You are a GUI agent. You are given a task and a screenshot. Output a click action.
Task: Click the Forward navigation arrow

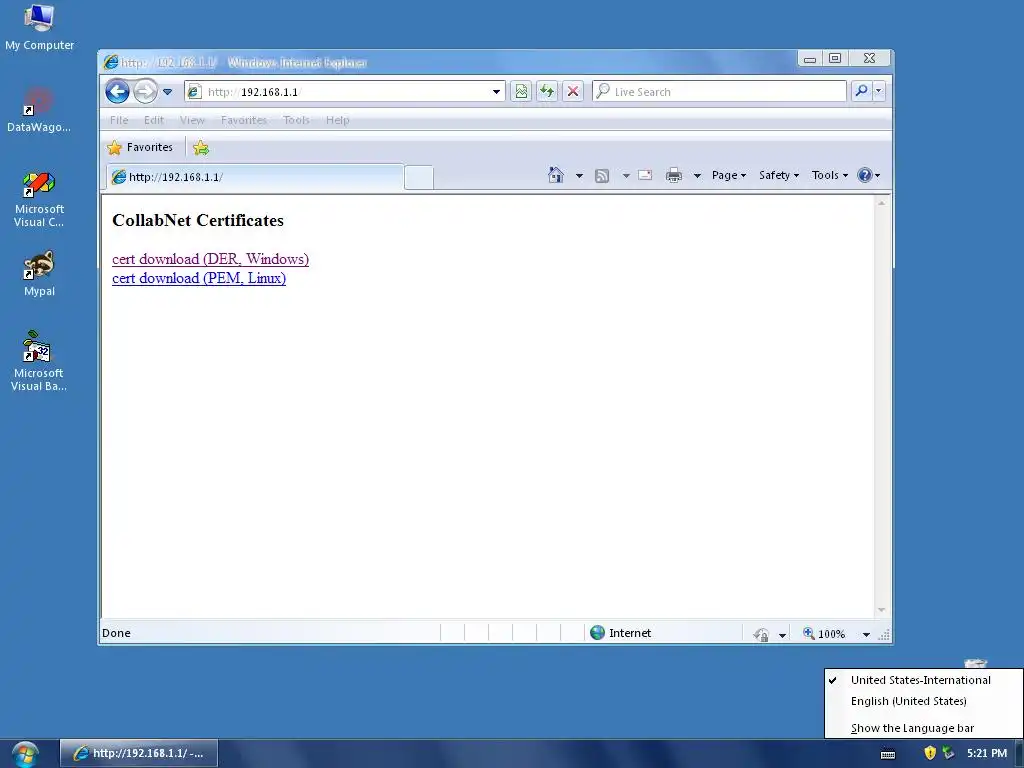tap(145, 91)
